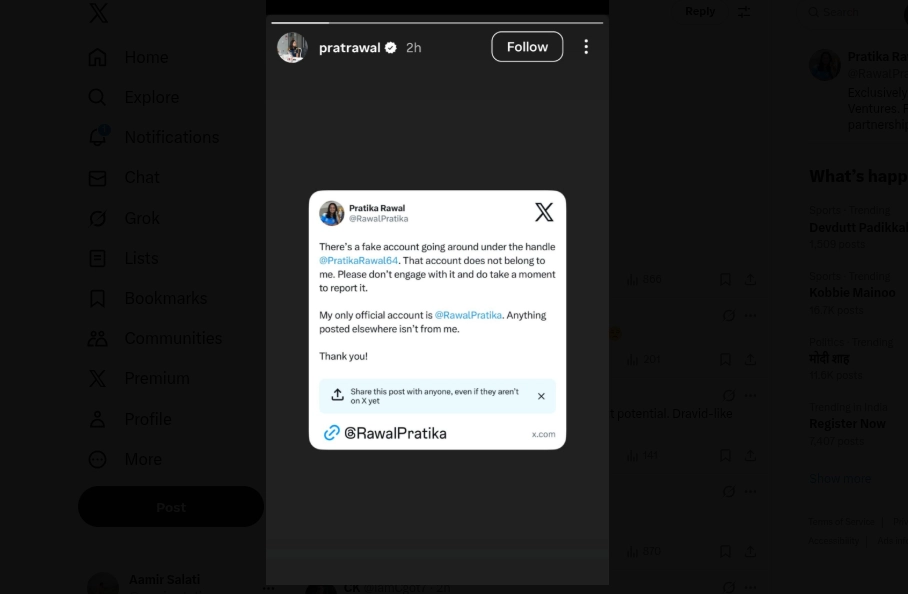
Task: Open pratrawal's story profile picture
Action: [293, 47]
